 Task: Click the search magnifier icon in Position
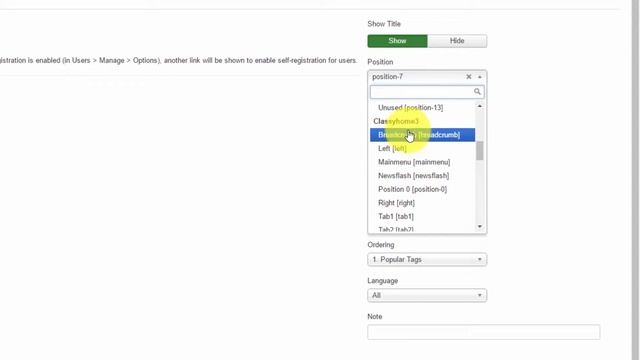(x=477, y=91)
